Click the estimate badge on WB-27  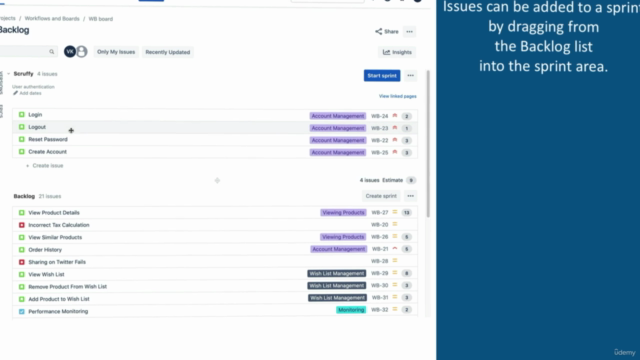pyautogui.click(x=407, y=213)
